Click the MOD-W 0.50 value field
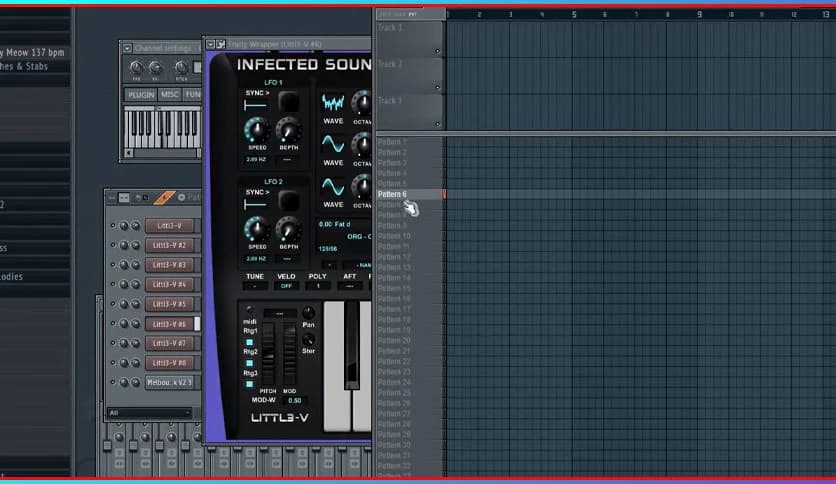Image resolution: width=836 pixels, height=484 pixels. pyautogui.click(x=294, y=400)
